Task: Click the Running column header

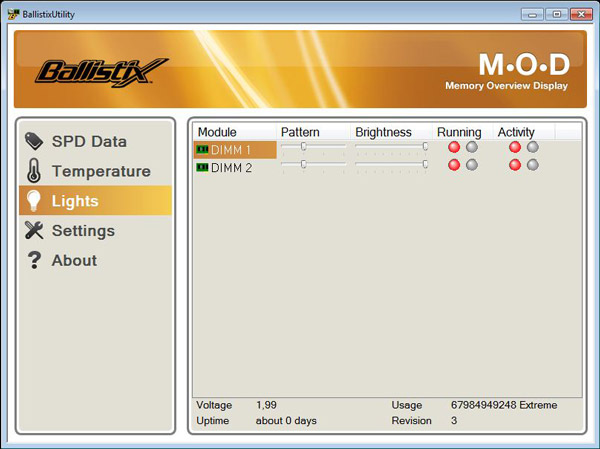Action: (463, 132)
